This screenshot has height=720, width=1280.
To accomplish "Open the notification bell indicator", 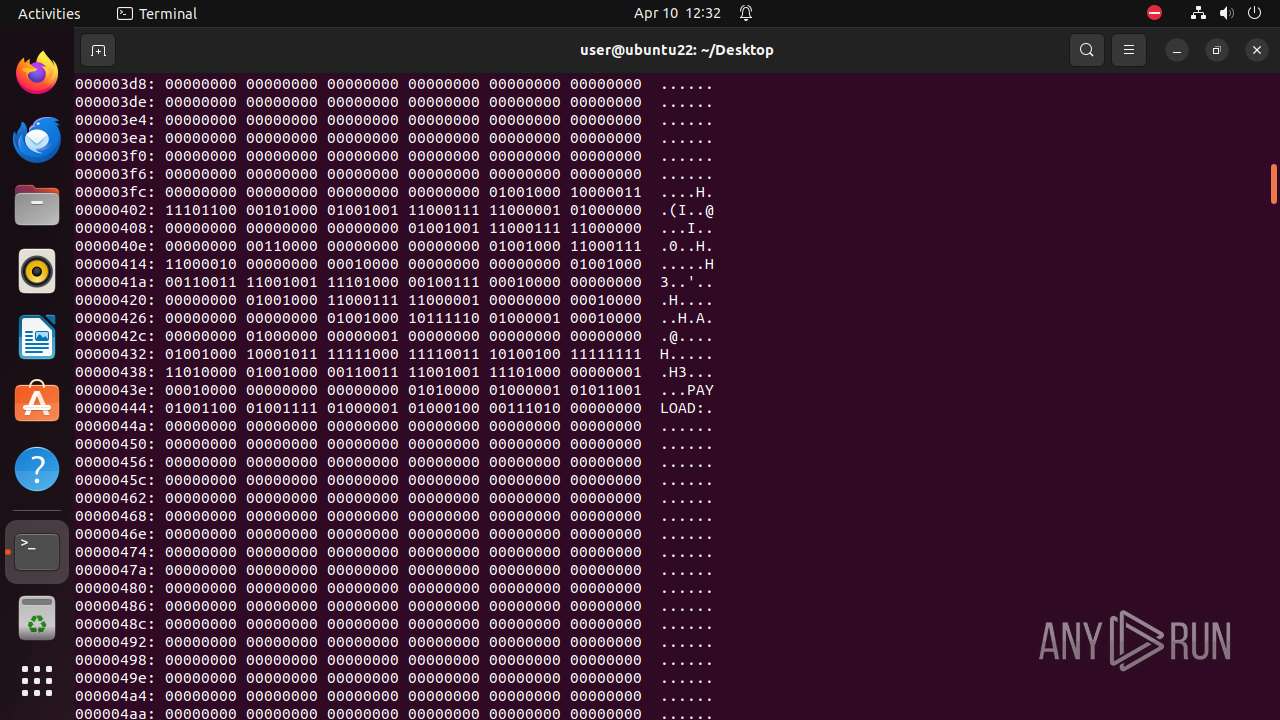I will pyautogui.click(x=746, y=13).
